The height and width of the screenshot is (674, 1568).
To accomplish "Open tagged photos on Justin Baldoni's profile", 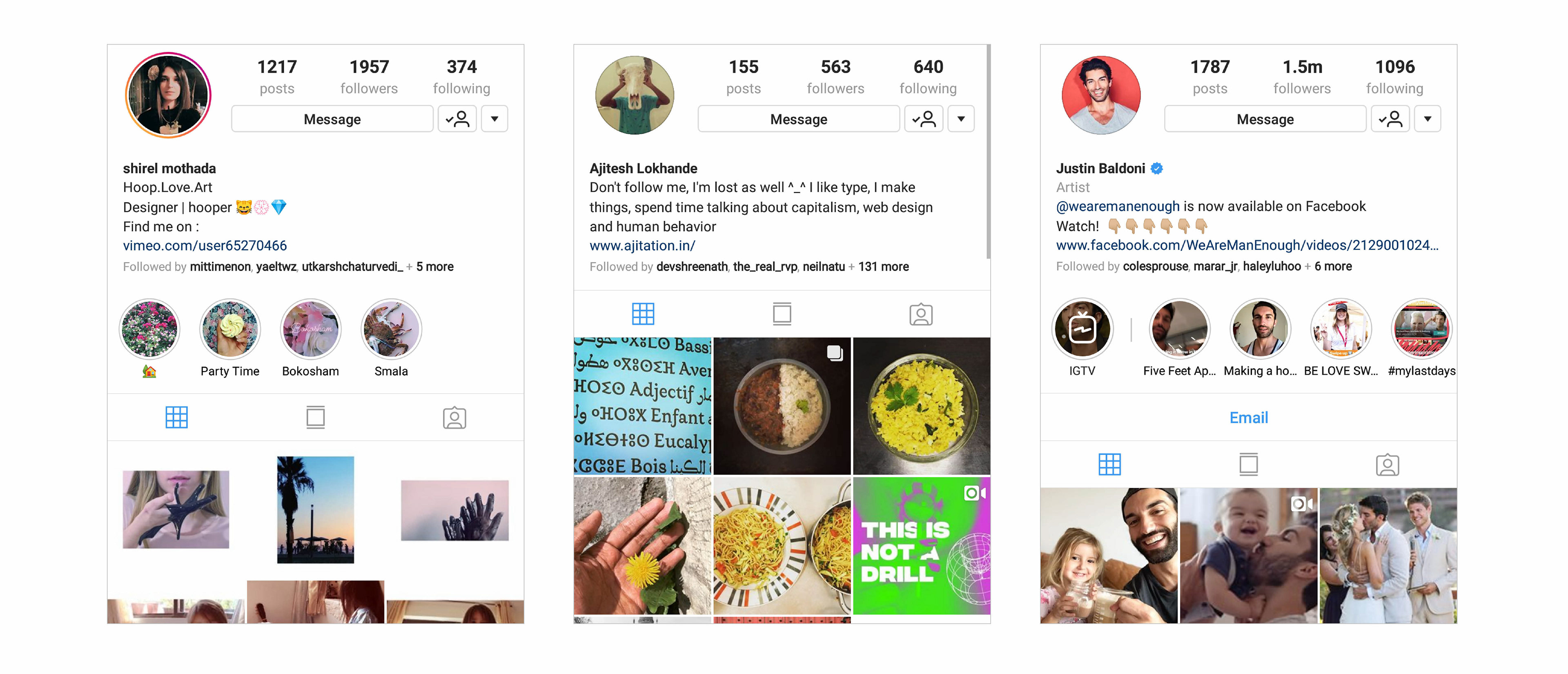I will [1387, 465].
